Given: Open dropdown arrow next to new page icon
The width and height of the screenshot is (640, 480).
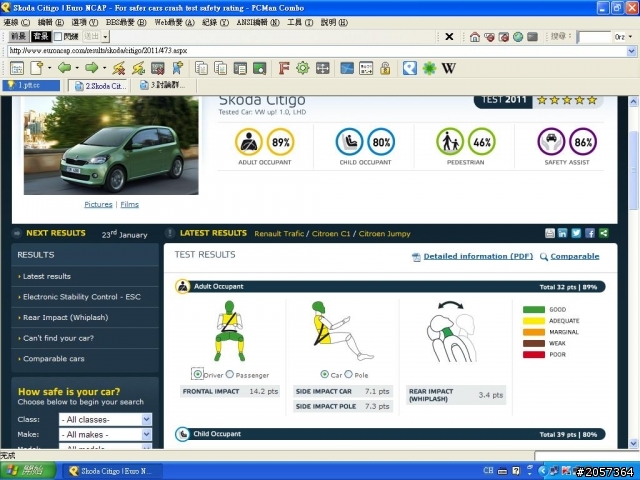Looking at the screenshot, I should click(49, 68).
